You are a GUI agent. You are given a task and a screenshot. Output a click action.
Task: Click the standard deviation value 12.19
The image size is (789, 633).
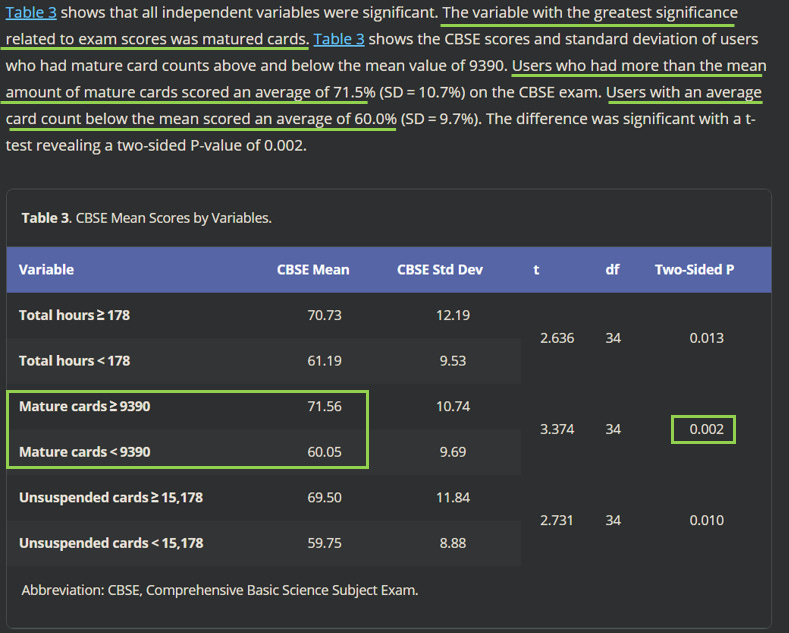[x=453, y=315]
